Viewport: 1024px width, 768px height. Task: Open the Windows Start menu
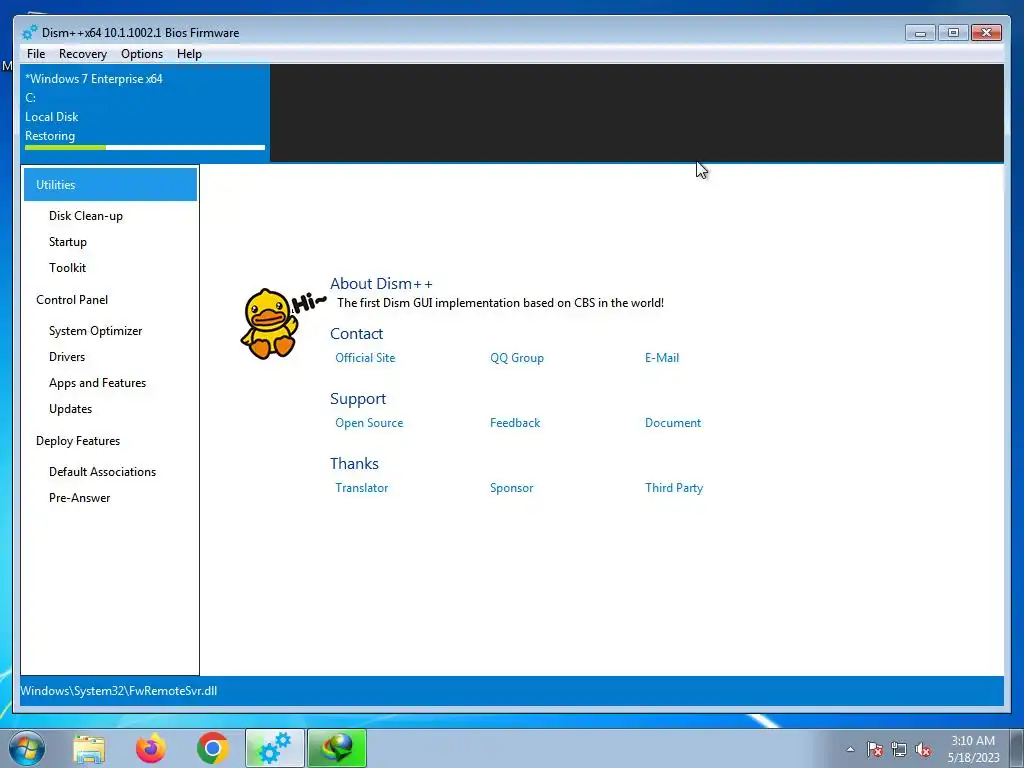tap(26, 748)
